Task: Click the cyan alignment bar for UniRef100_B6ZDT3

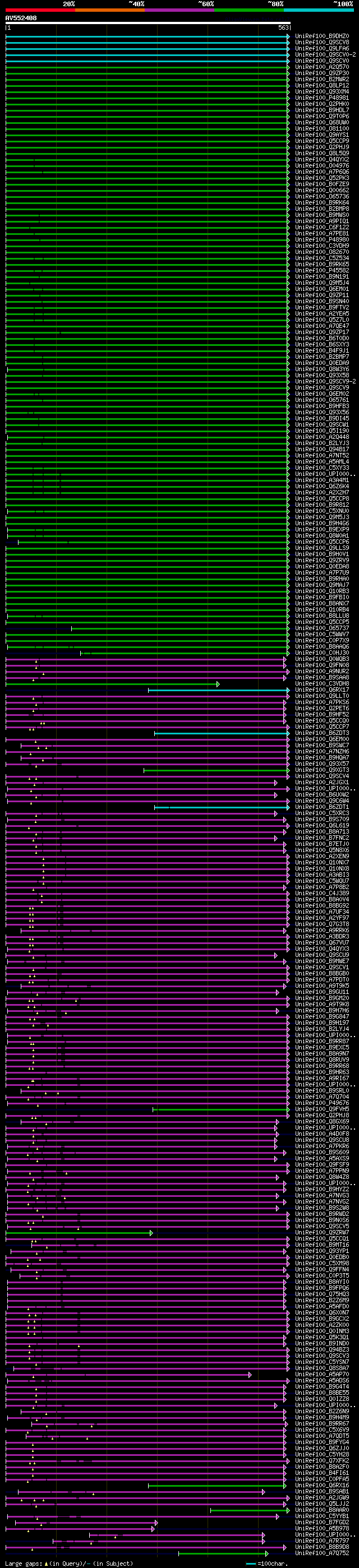Action: coord(222,733)
